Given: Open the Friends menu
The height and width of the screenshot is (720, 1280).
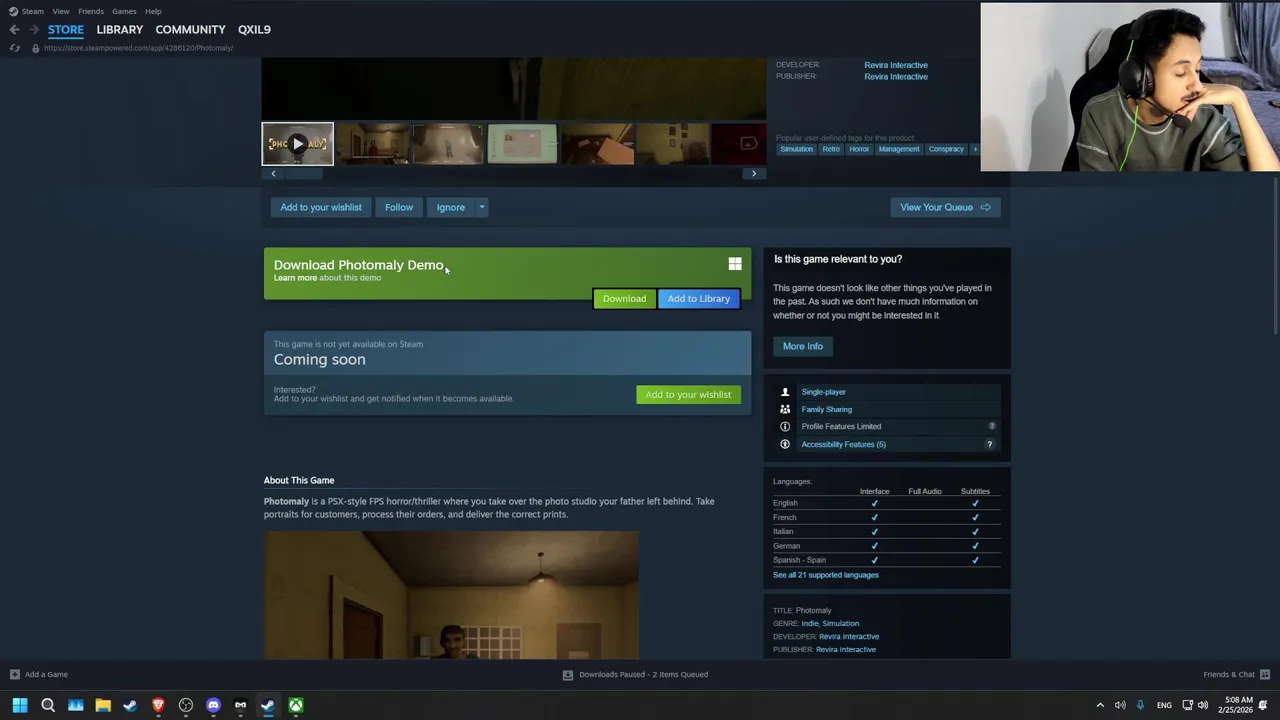Looking at the screenshot, I should (x=91, y=11).
